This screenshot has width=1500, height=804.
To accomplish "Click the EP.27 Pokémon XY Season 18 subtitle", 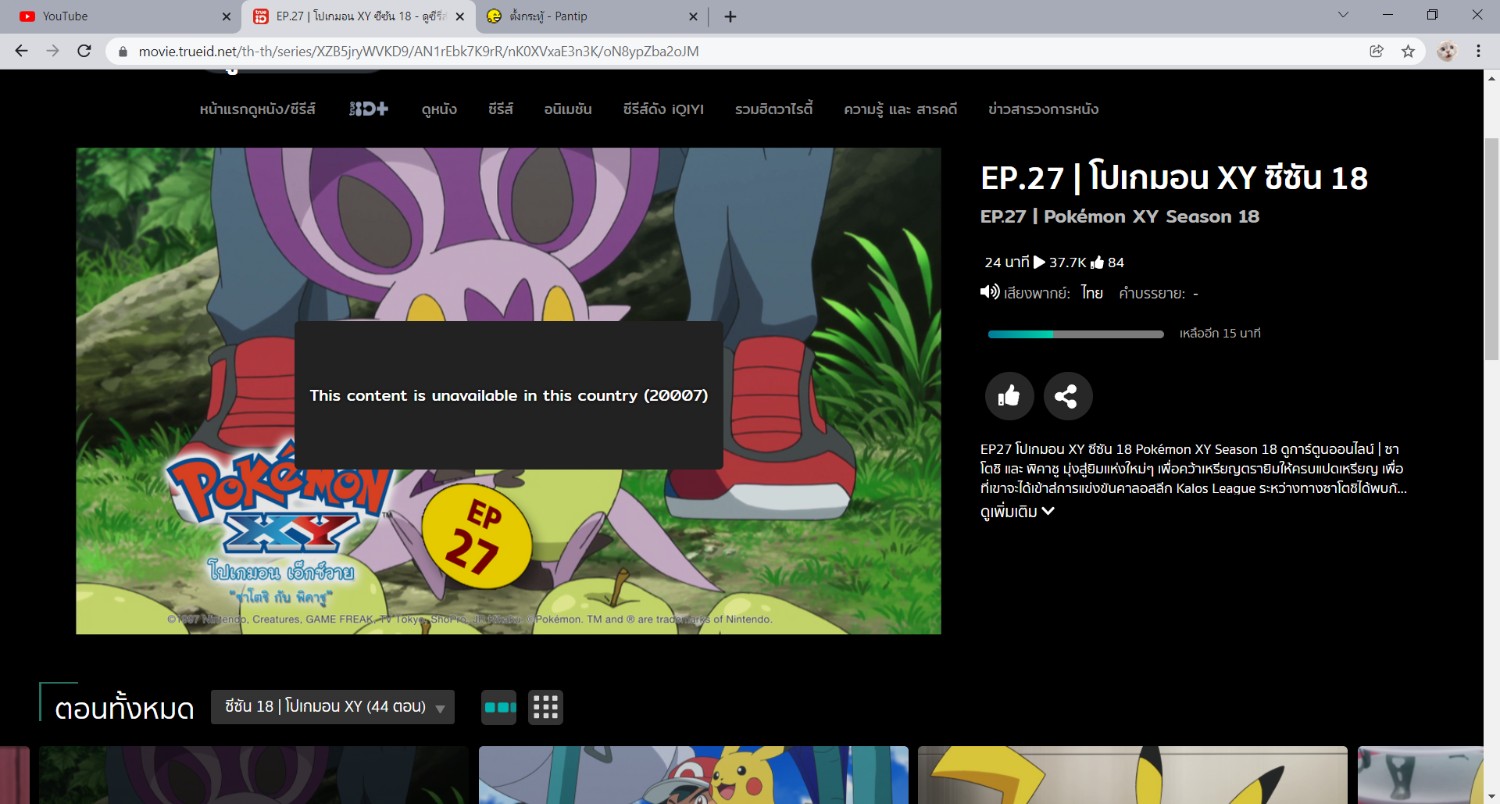I will pyautogui.click(x=1120, y=216).
